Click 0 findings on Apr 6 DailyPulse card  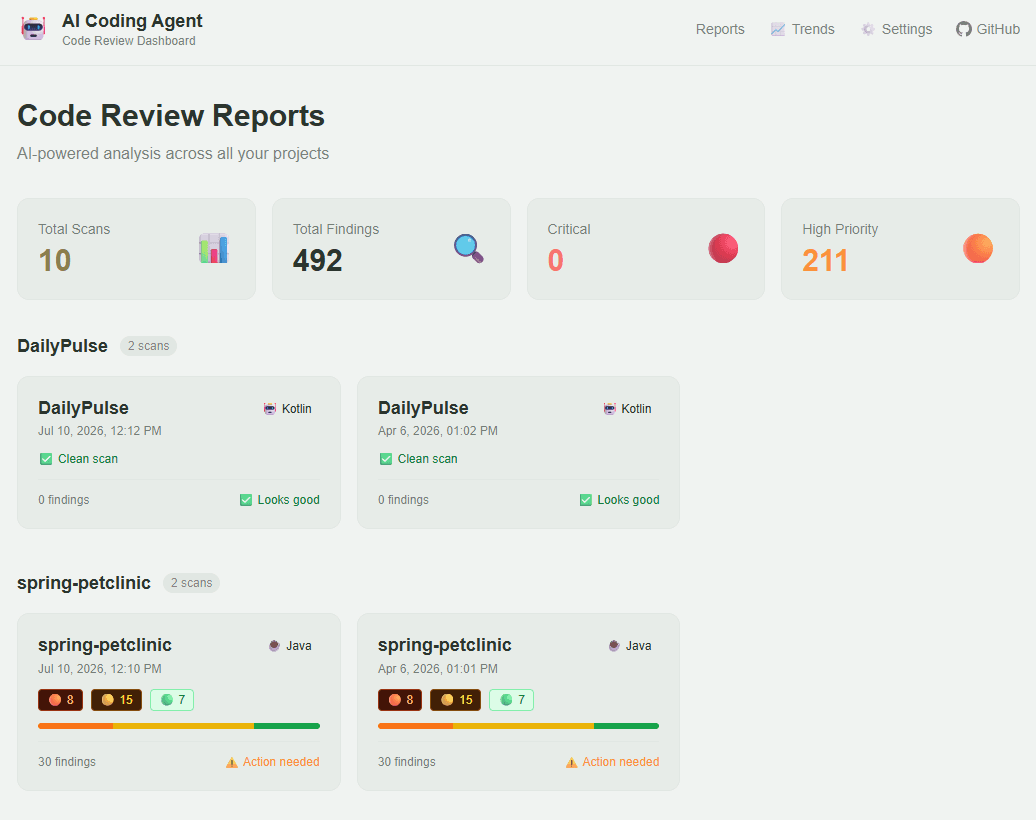pyautogui.click(x=403, y=500)
